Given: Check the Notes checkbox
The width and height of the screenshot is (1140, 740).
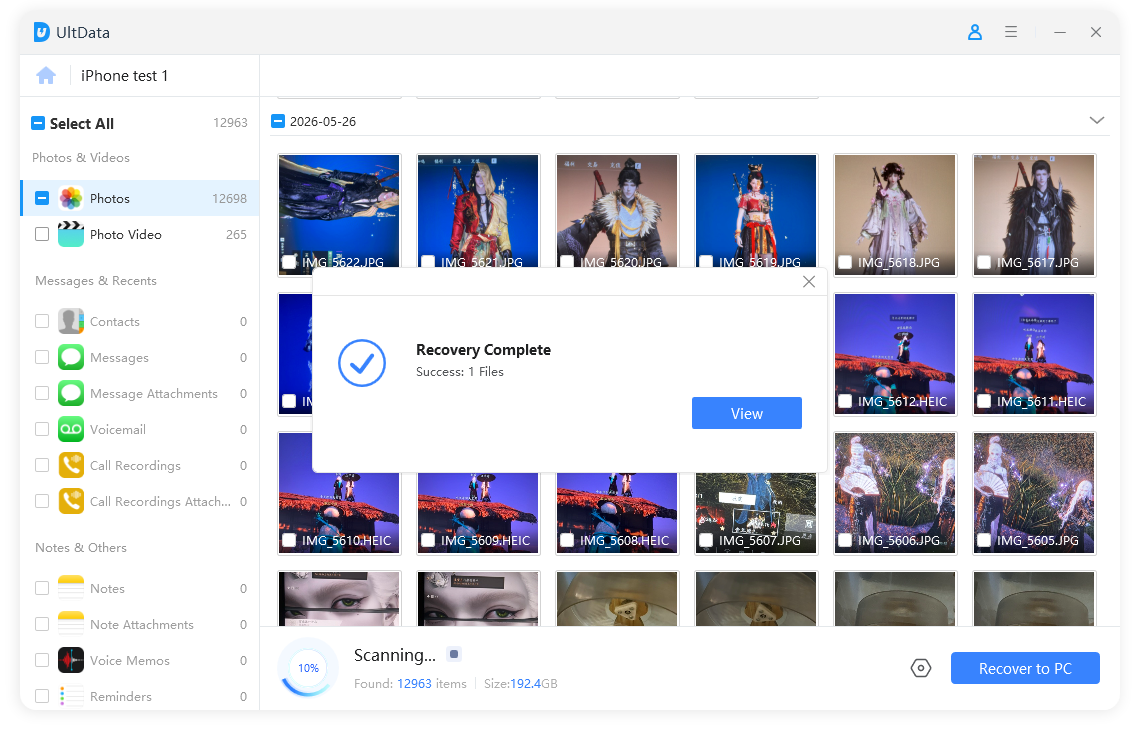Looking at the screenshot, I should (42, 587).
